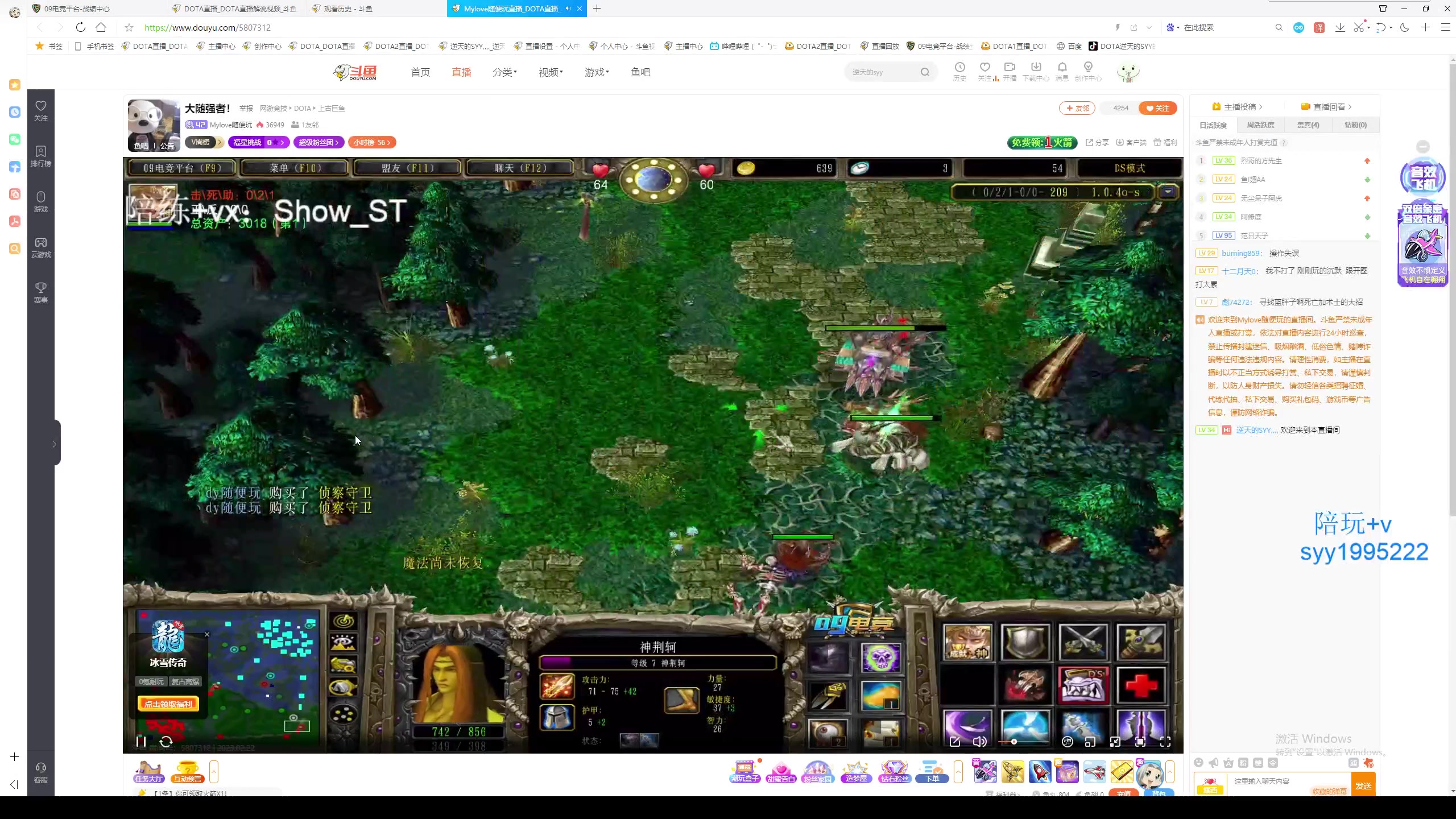Click the search magnifier in Douyu header
The image size is (1456, 819).
pos(925,72)
